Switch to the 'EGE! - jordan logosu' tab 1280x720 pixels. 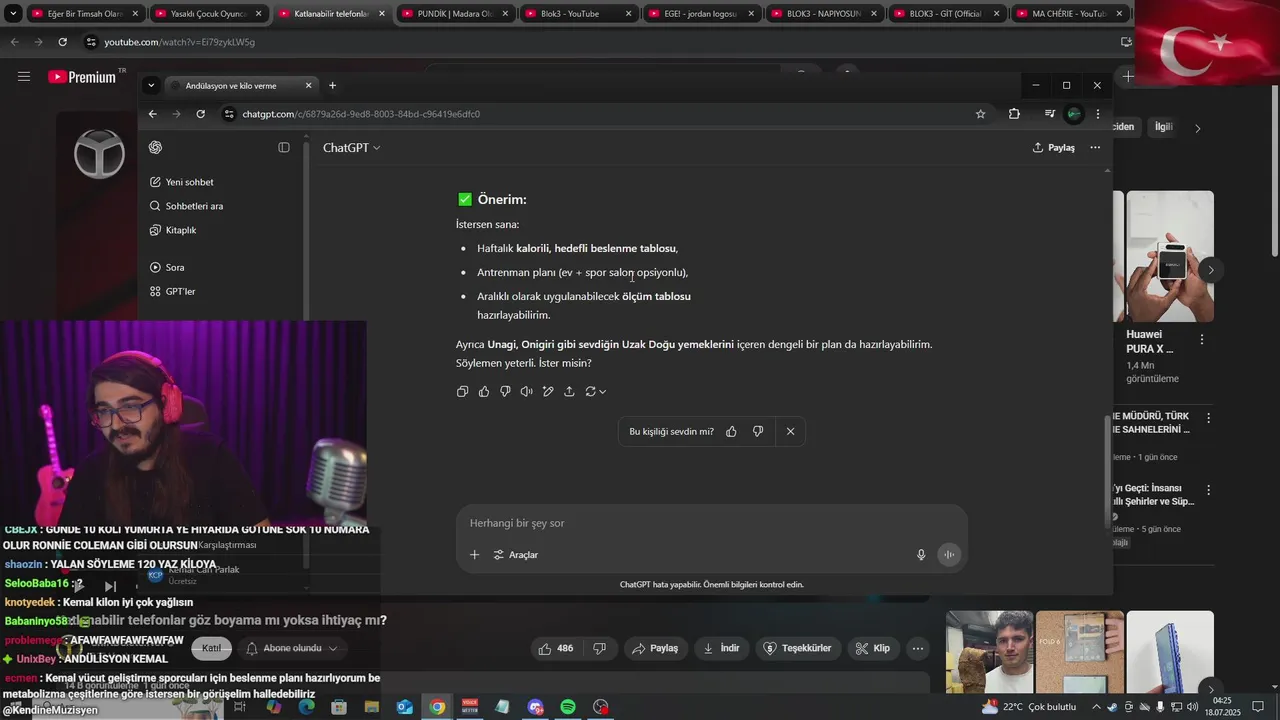click(x=702, y=14)
